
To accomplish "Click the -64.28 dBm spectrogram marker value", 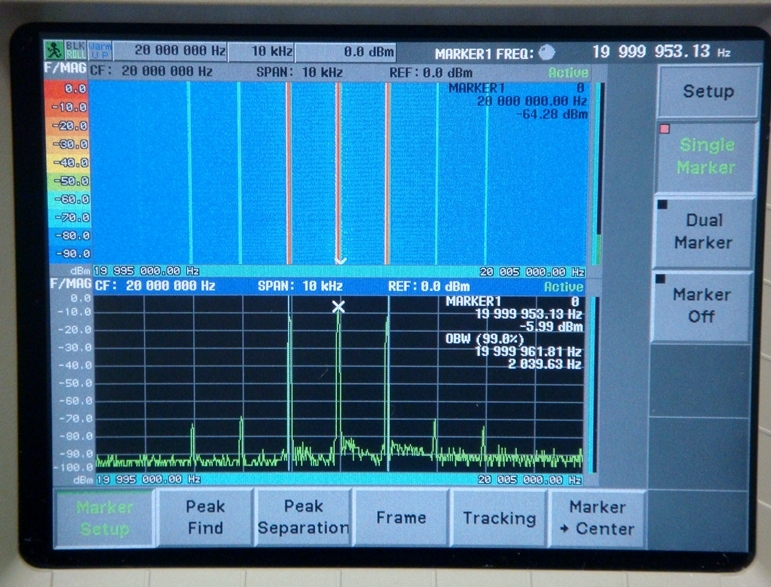I will [552, 115].
